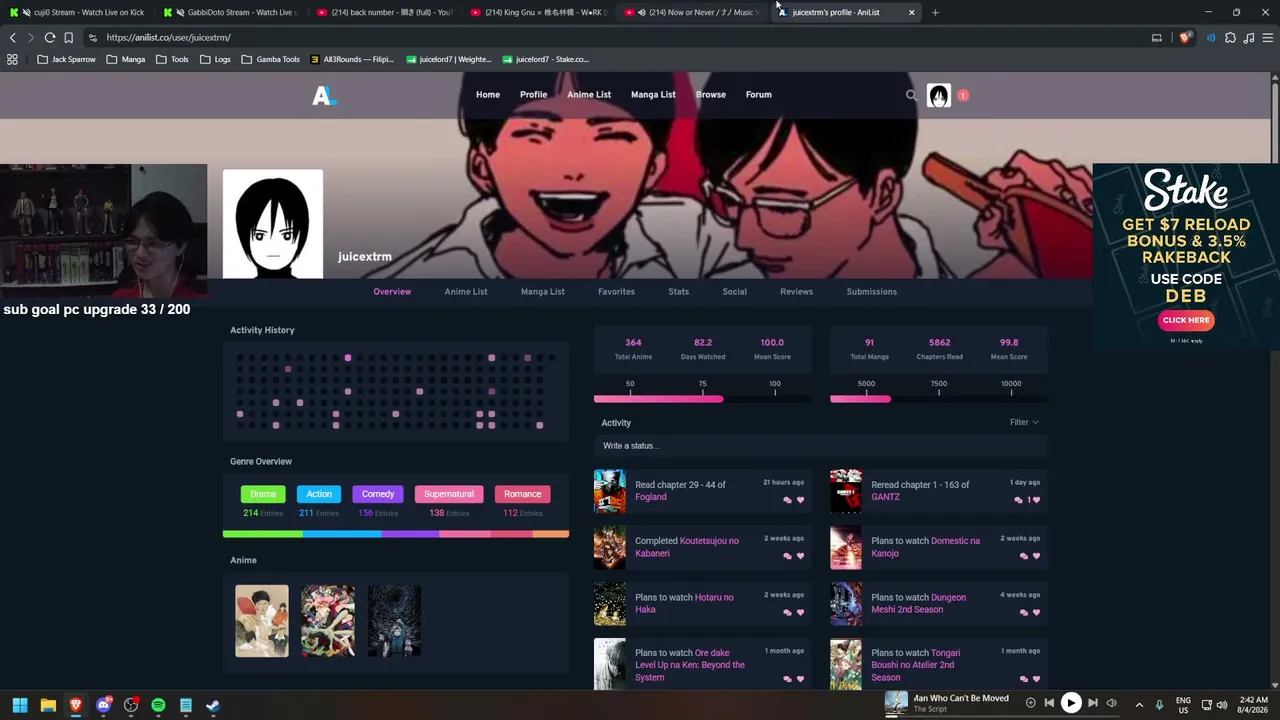1280x720 pixels.
Task: Reply to the Fogland activity
Action: click(x=787, y=500)
